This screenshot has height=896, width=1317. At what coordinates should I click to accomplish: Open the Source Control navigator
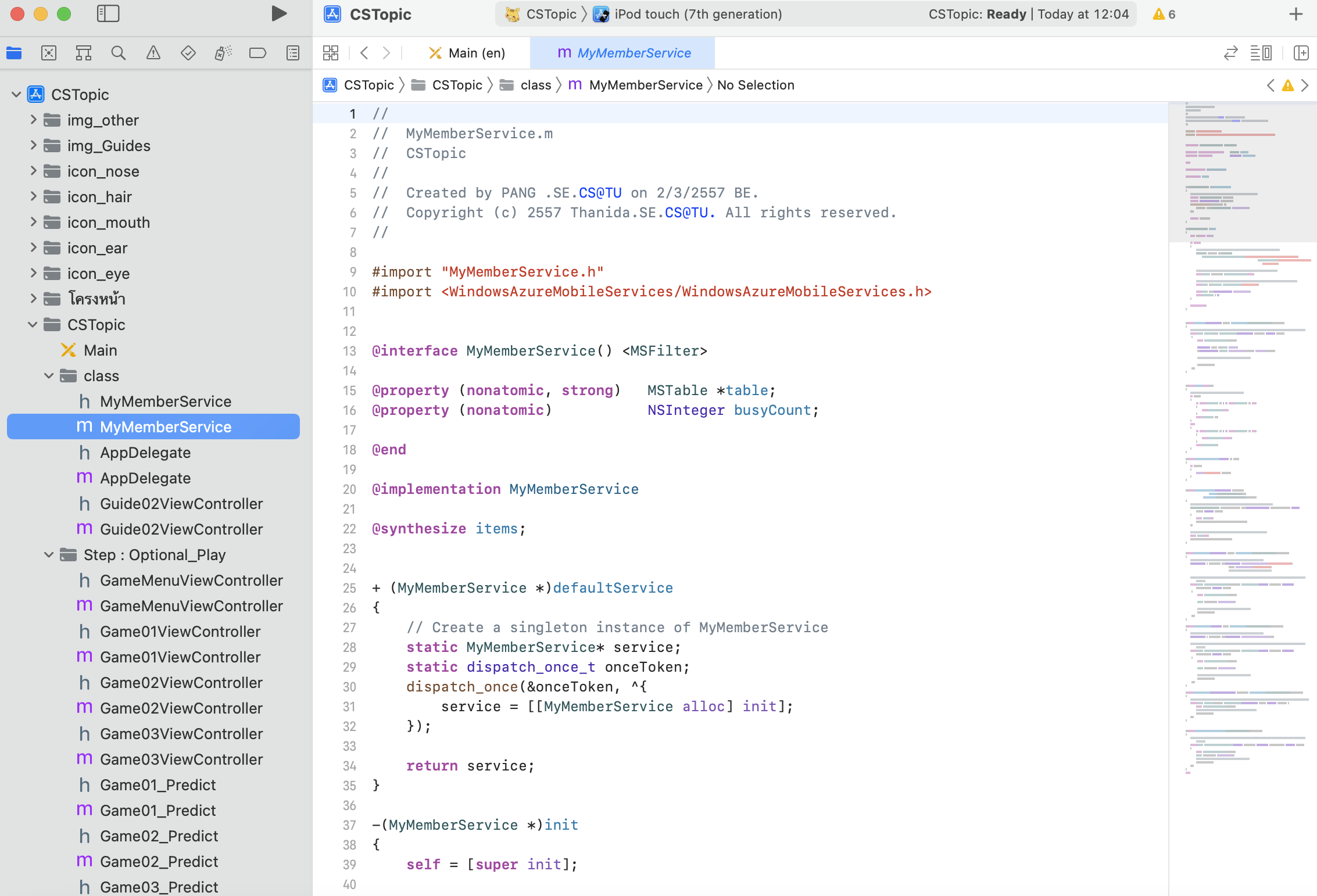point(49,53)
